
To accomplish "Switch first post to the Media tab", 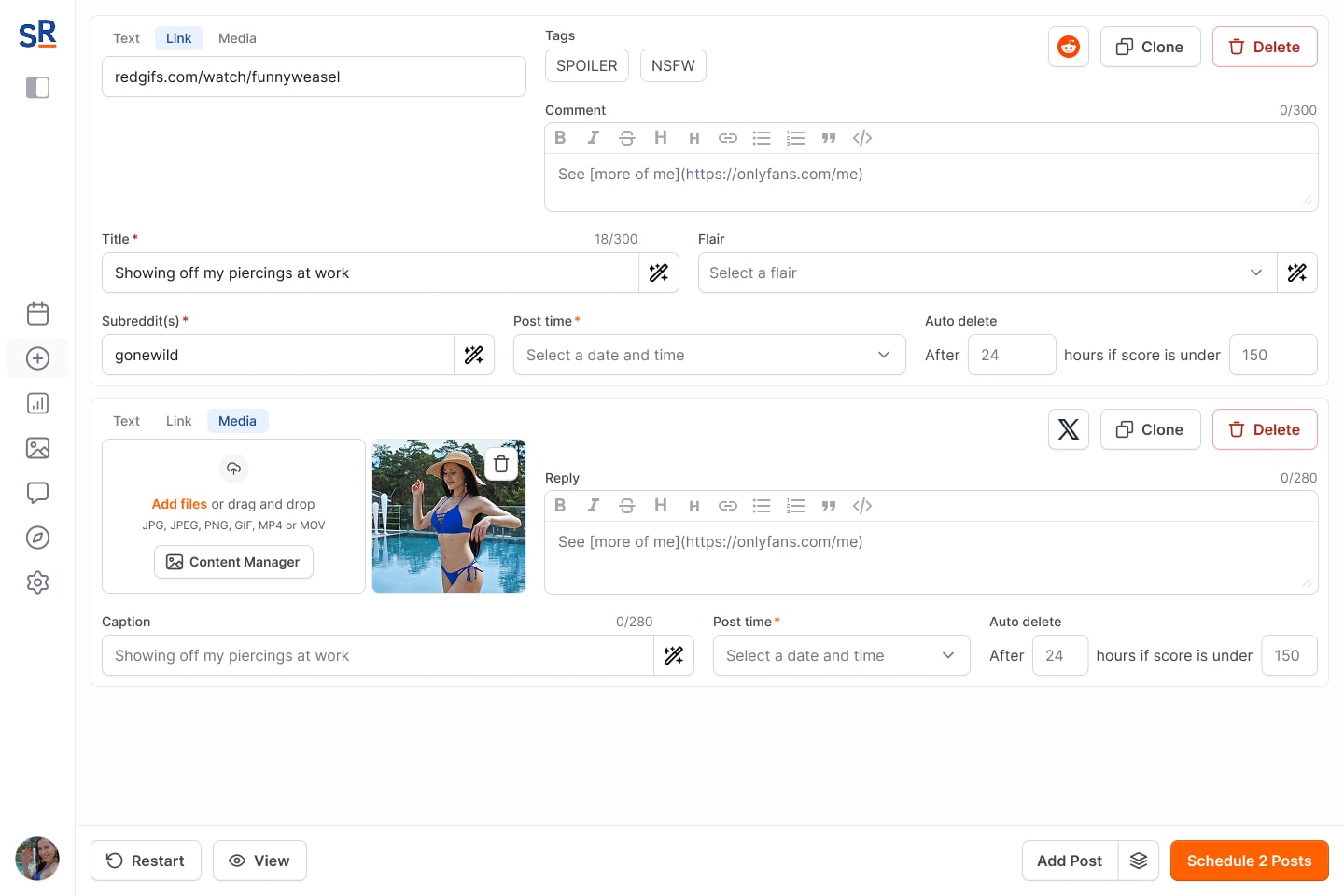I will click(237, 38).
